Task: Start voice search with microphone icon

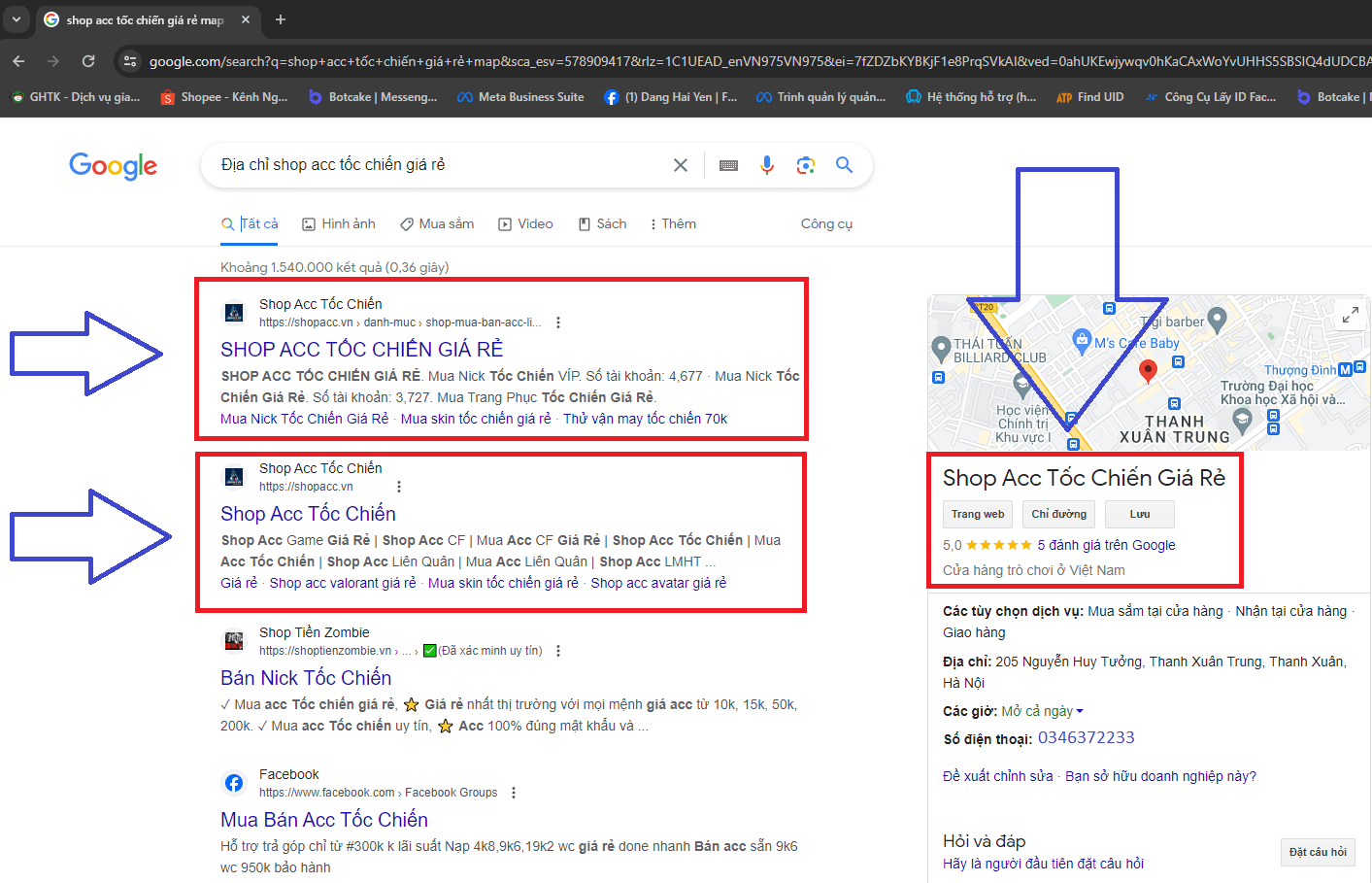Action: click(x=767, y=165)
